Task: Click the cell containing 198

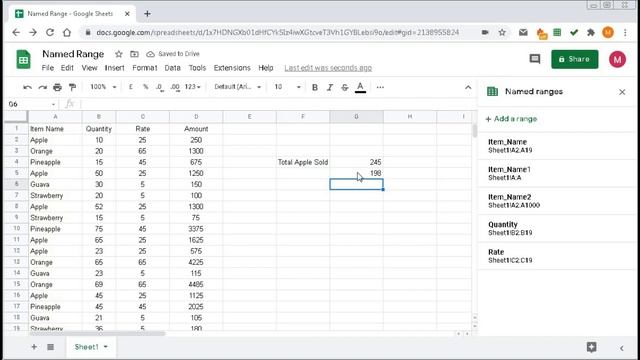Action: point(356,173)
